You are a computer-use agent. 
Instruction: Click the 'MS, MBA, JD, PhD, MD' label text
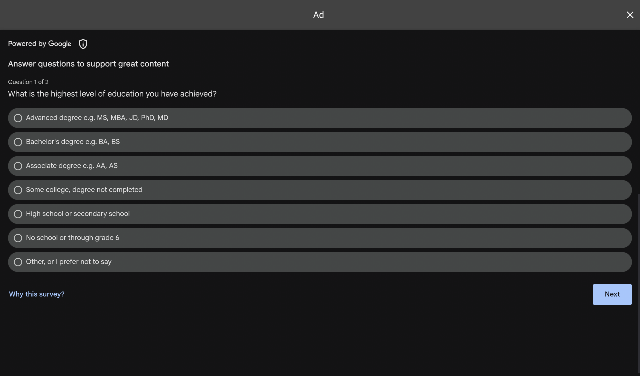point(132,118)
